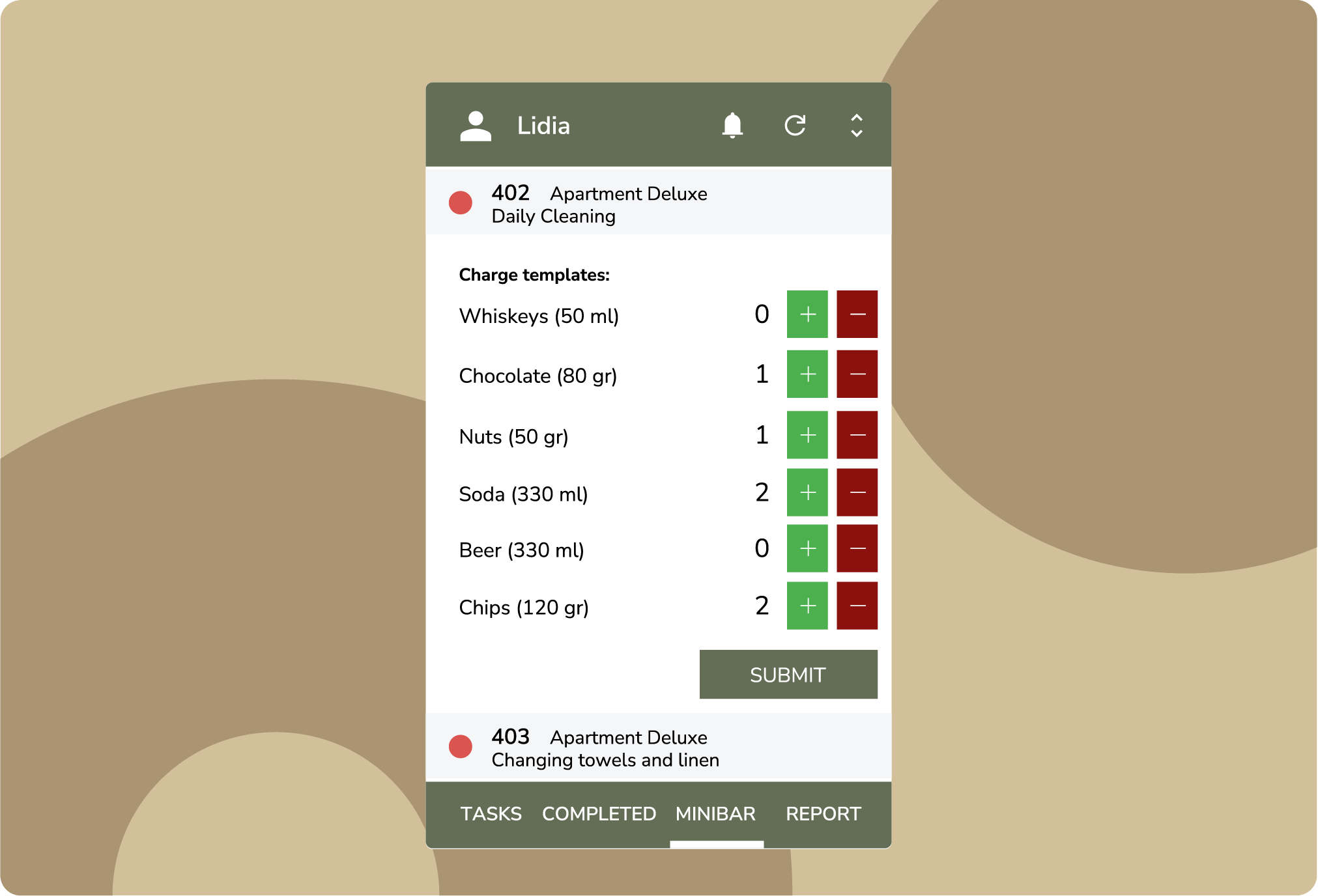
Task: Scroll down to view more tasks
Action: (x=857, y=126)
